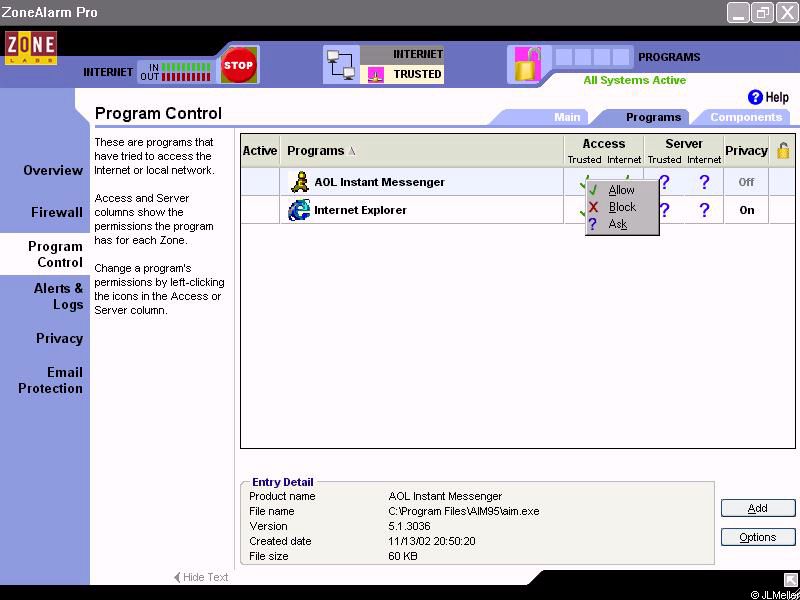Sort by the Programs column header

[x=422, y=151]
